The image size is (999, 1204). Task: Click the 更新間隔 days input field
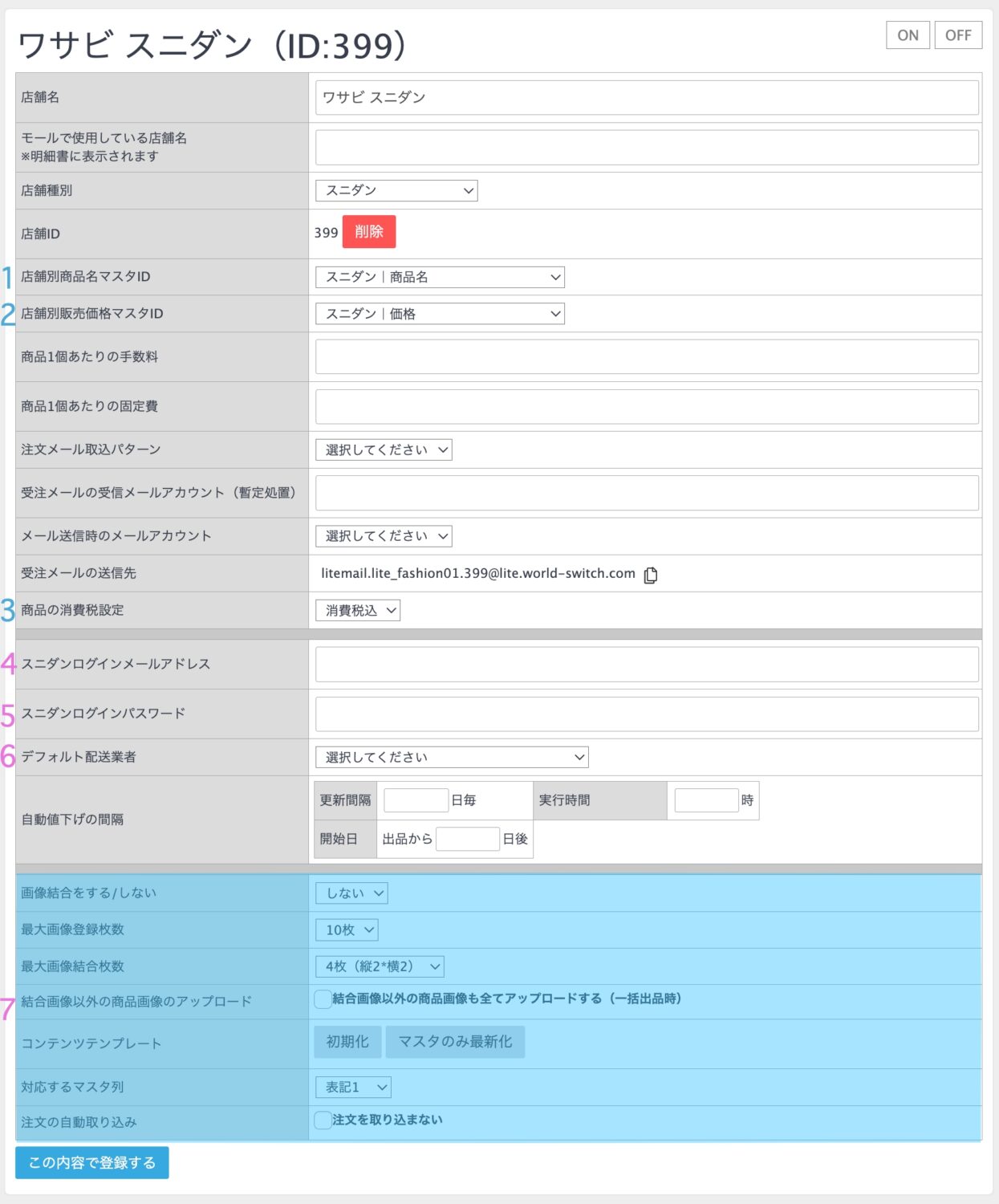pos(416,800)
